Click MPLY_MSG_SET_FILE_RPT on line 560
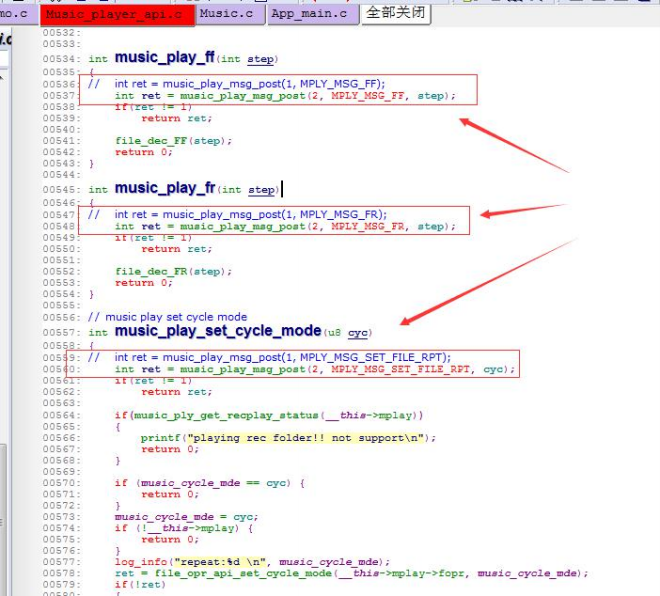This screenshot has width=660, height=596. click(x=400, y=370)
